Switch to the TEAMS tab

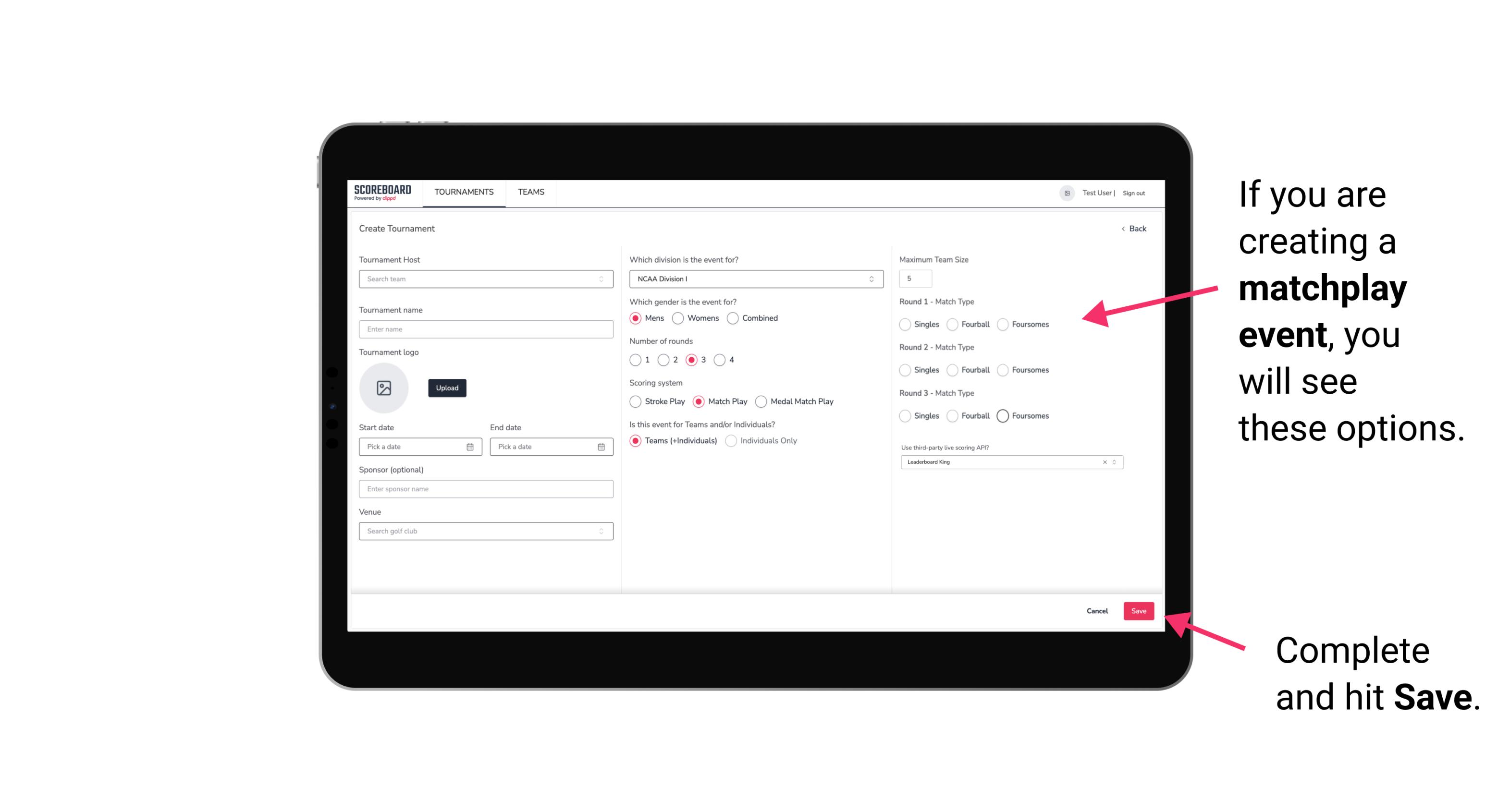pyautogui.click(x=530, y=193)
